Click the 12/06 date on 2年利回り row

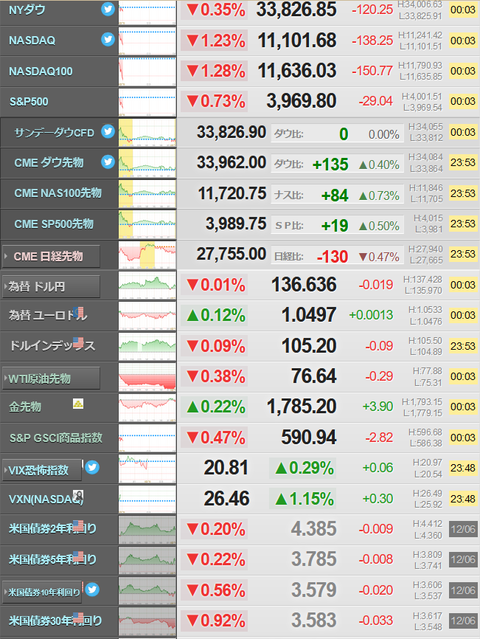tap(463, 529)
